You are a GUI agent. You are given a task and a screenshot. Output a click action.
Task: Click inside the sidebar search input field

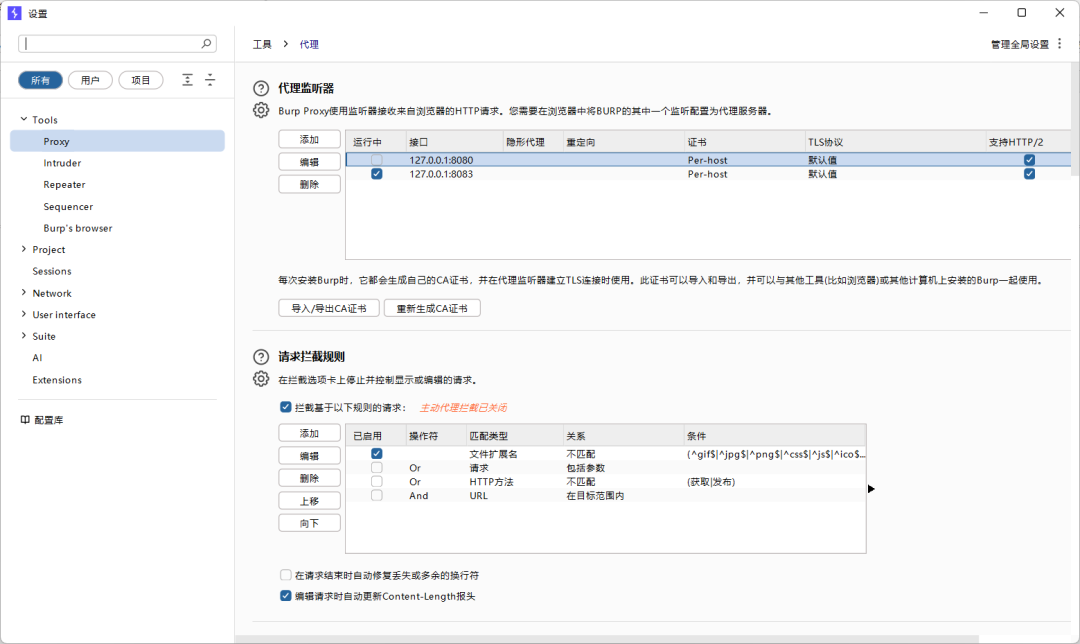110,43
